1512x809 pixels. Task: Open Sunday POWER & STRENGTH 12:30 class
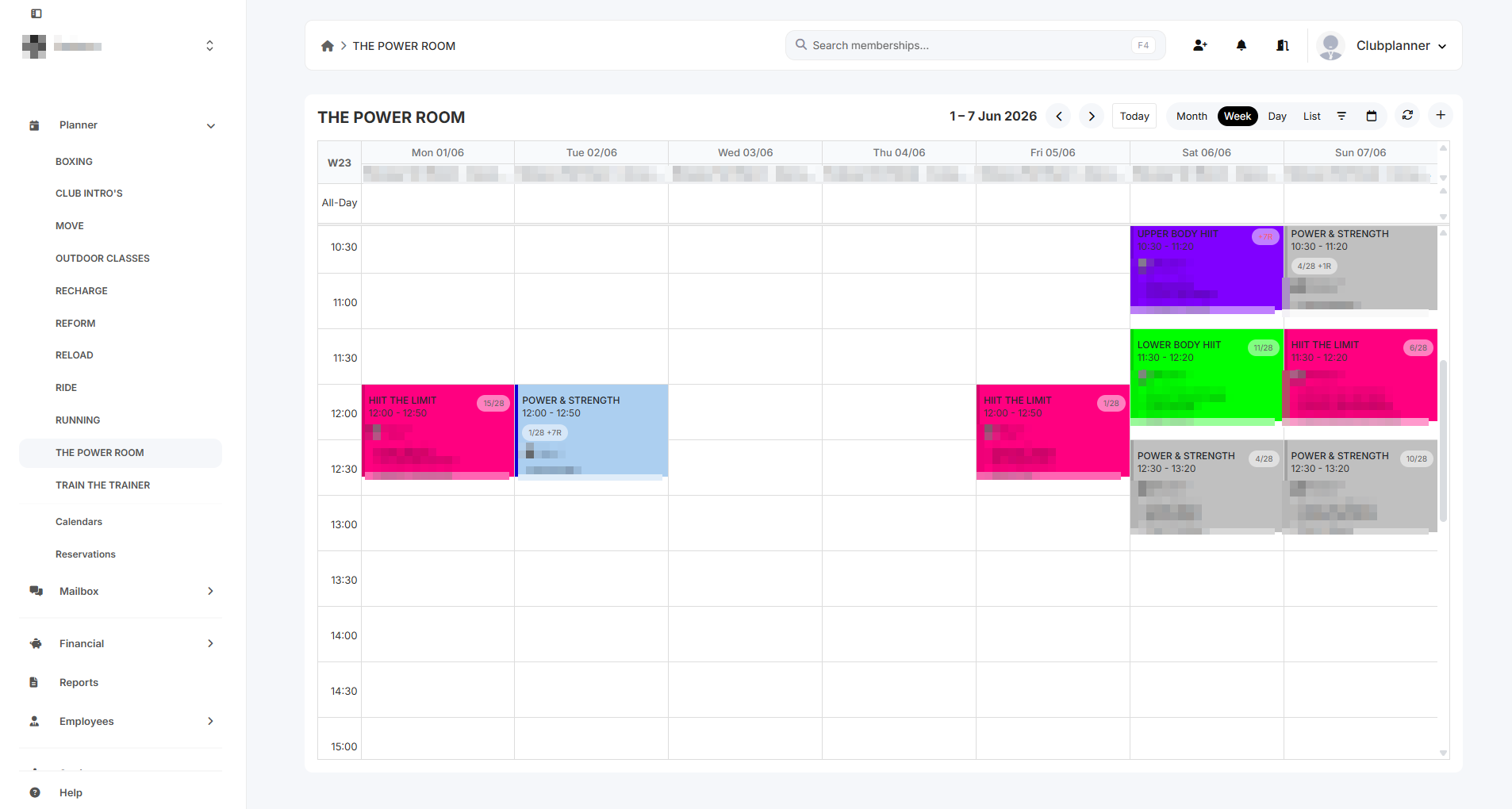[1360, 486]
